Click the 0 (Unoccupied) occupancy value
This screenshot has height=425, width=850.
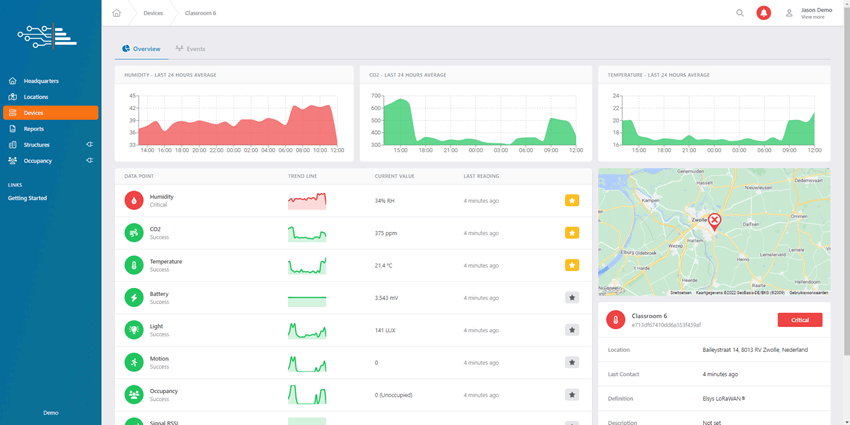pos(394,395)
